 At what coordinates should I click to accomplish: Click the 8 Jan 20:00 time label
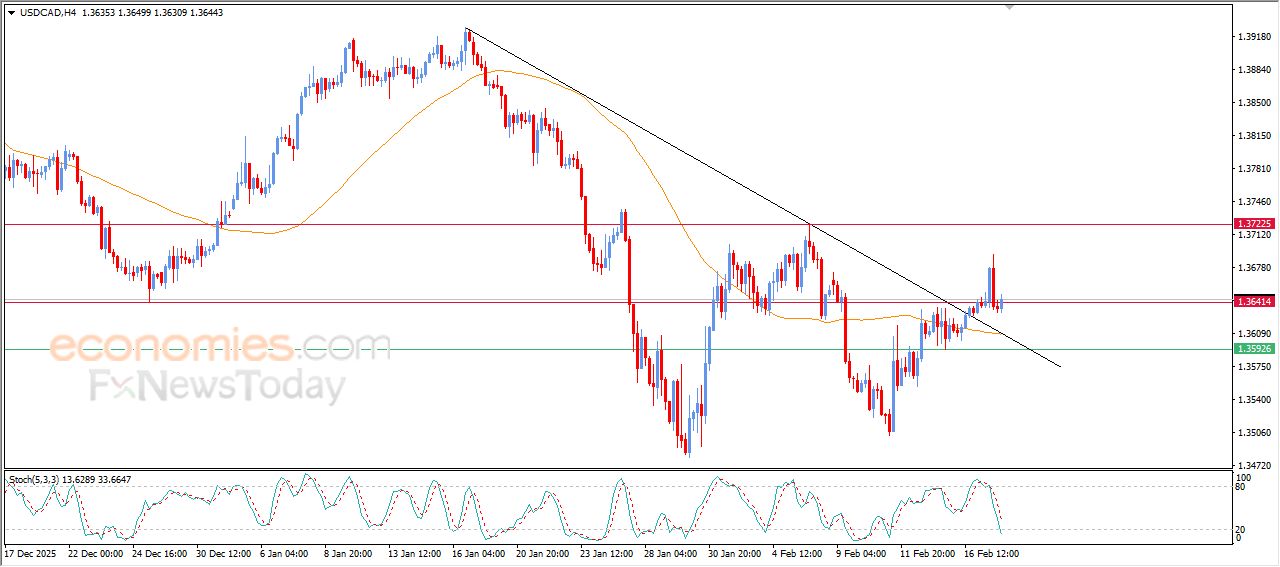[x=350, y=553]
